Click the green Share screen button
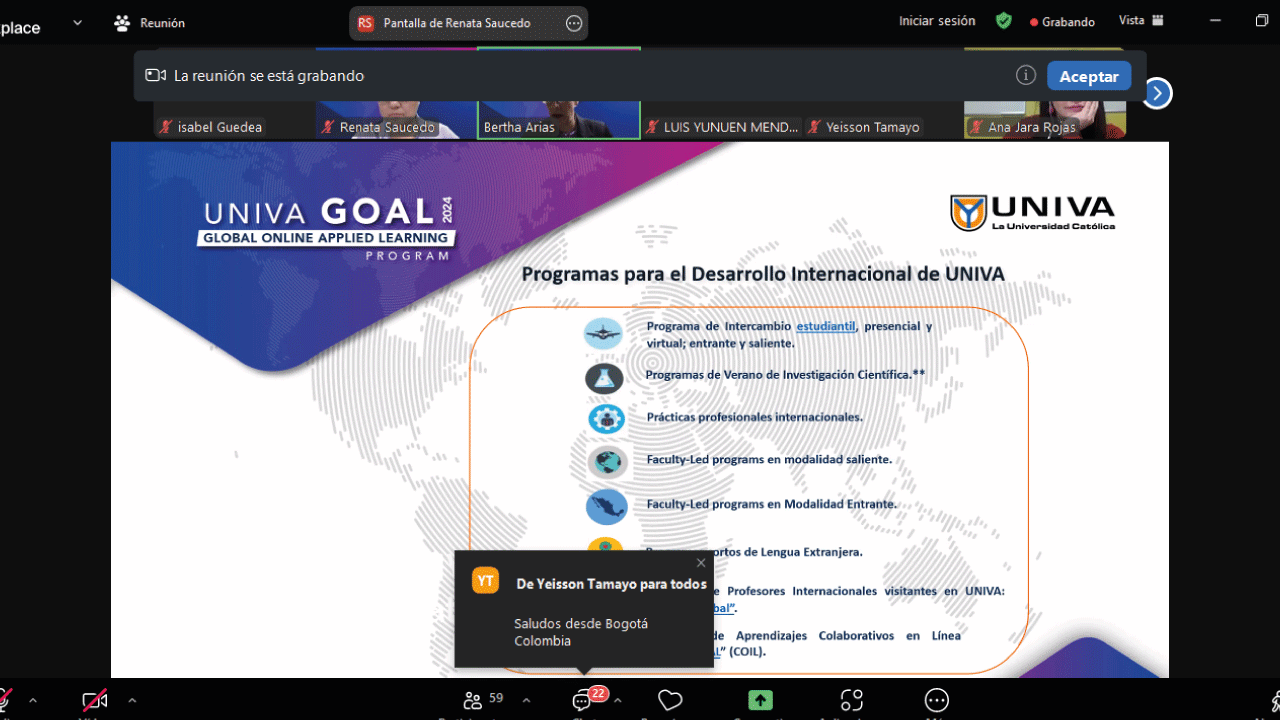This screenshot has height=720, width=1280. tap(760, 700)
